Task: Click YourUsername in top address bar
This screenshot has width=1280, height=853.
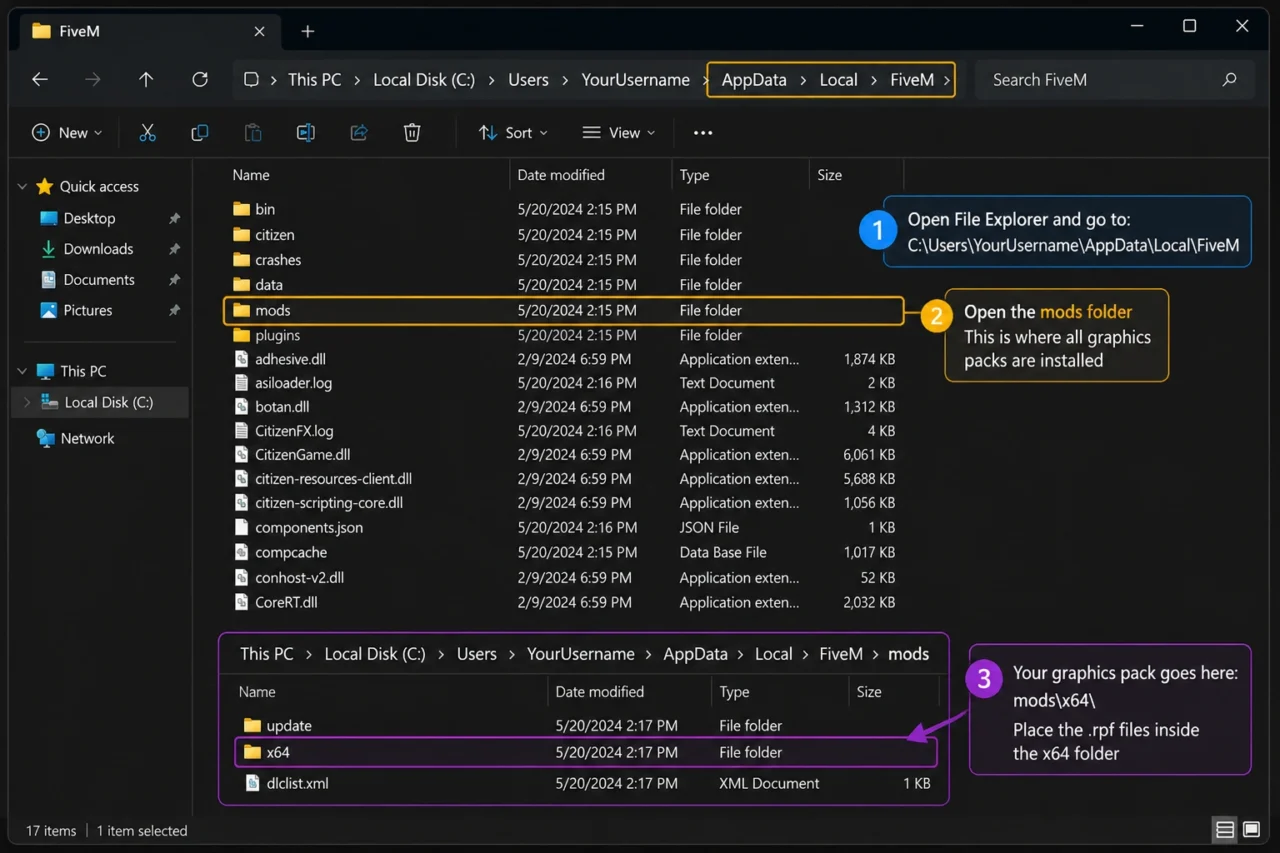Action: [636, 80]
